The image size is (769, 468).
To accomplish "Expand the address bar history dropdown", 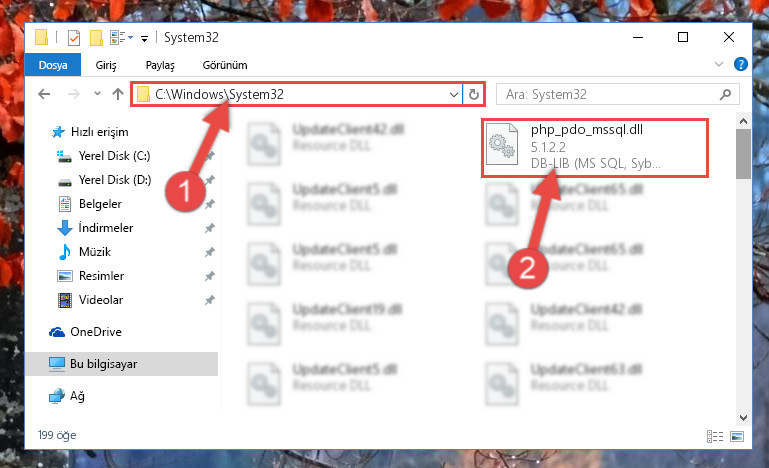I will tap(454, 94).
